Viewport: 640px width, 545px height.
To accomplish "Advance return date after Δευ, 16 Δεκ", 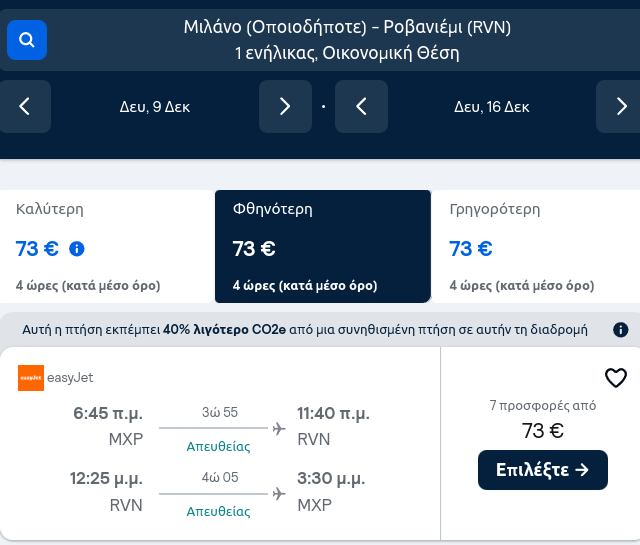I will coord(621,107).
